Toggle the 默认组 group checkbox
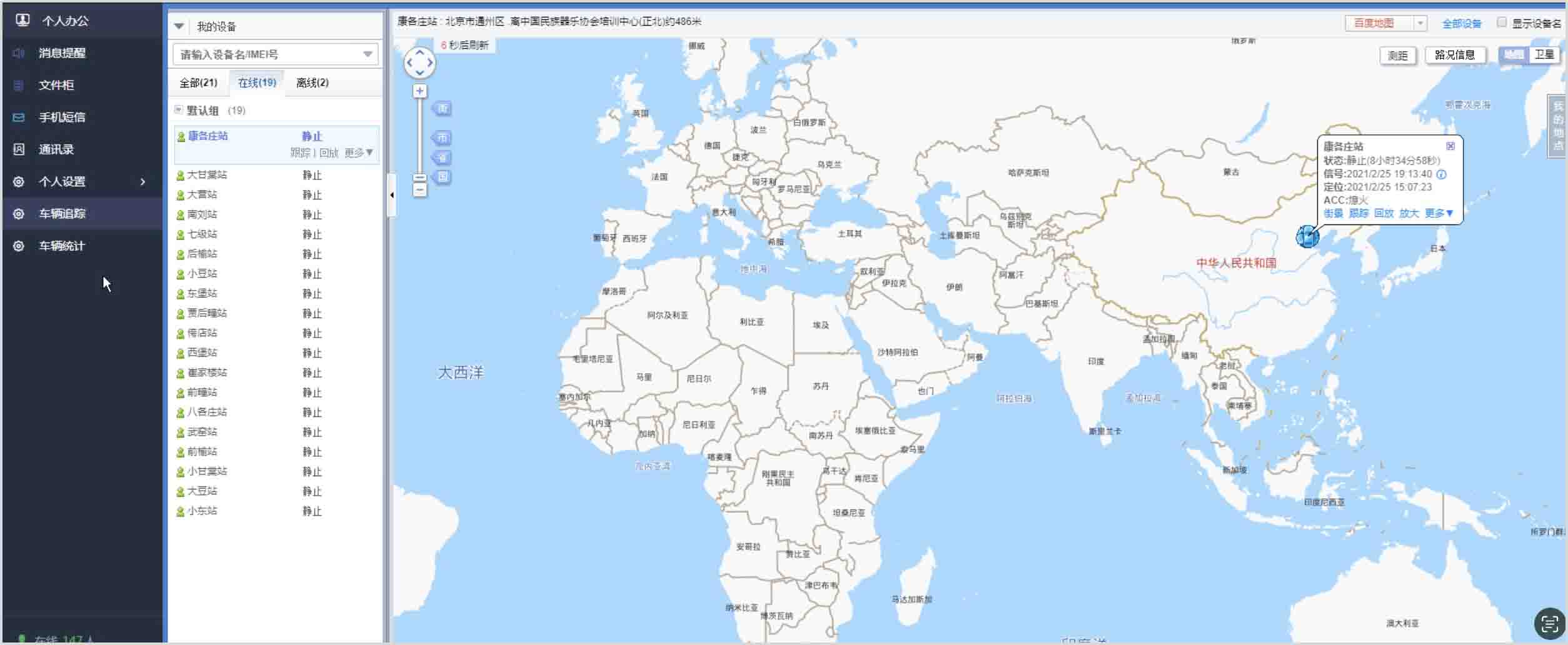 point(179,110)
